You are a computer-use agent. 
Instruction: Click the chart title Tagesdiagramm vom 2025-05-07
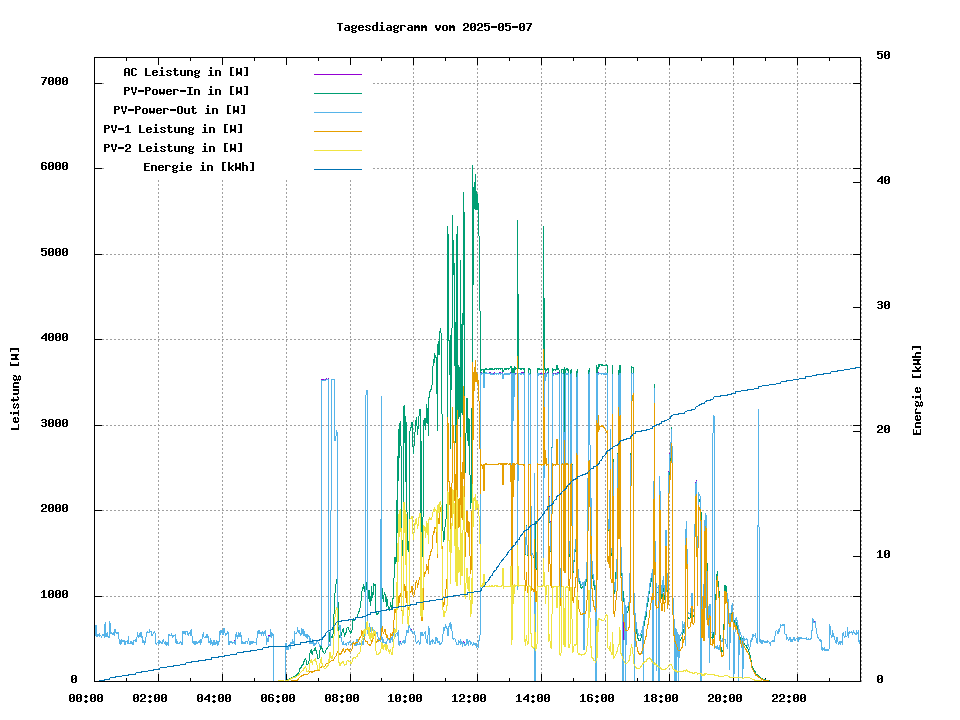[x=434, y=27]
